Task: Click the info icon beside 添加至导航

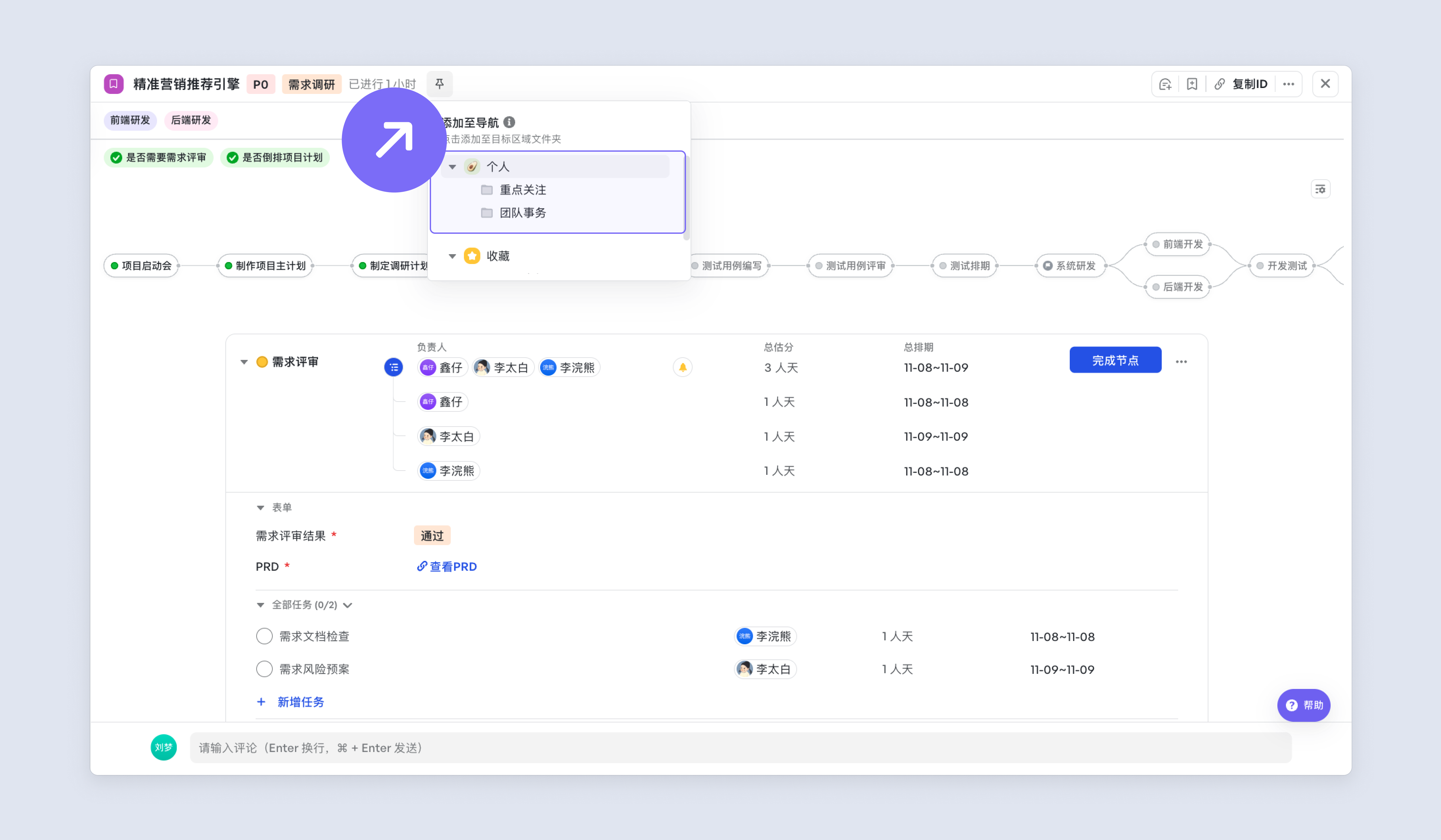Action: 510,122
